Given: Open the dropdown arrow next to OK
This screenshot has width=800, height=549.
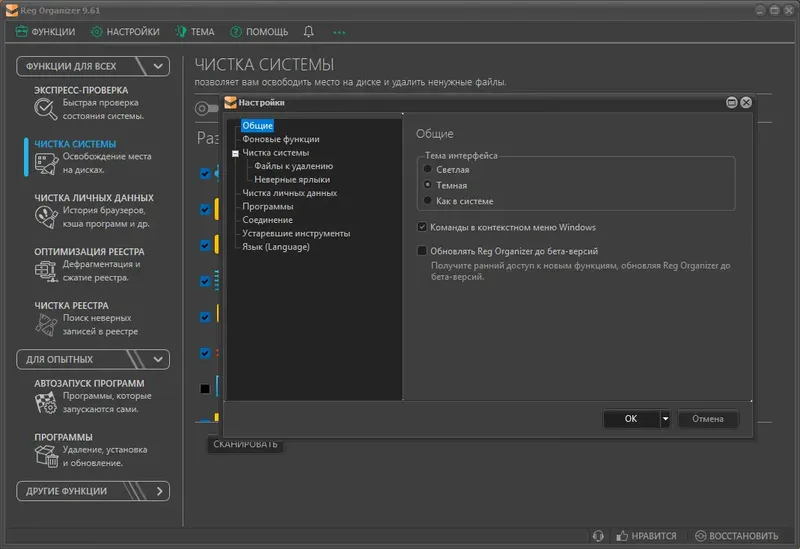Looking at the screenshot, I should [x=665, y=419].
